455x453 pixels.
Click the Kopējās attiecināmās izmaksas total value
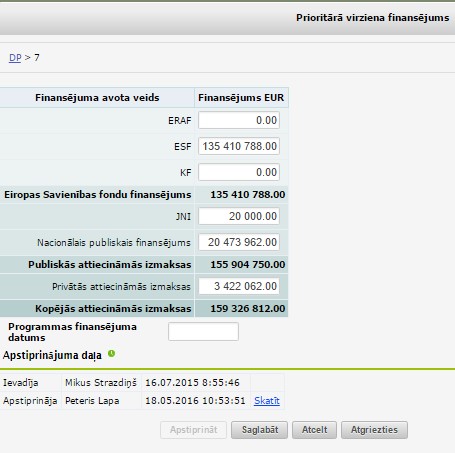click(x=248, y=309)
